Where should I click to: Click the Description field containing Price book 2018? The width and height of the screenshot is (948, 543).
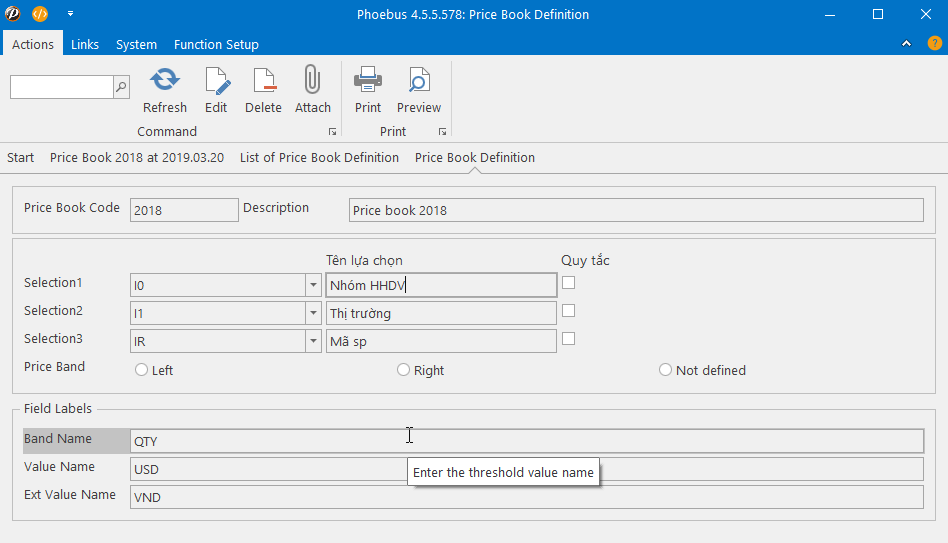point(636,210)
